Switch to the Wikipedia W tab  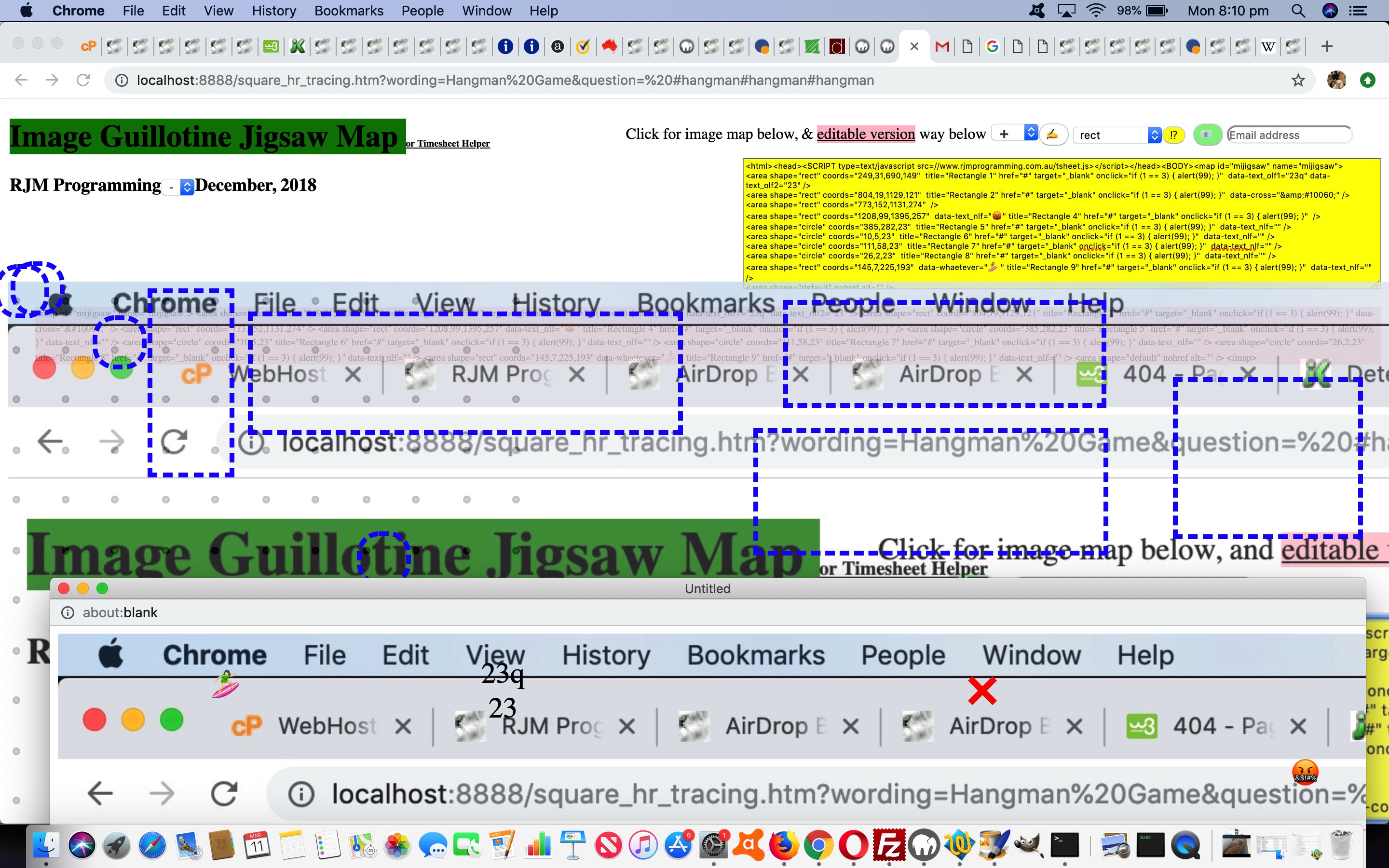(x=1268, y=46)
